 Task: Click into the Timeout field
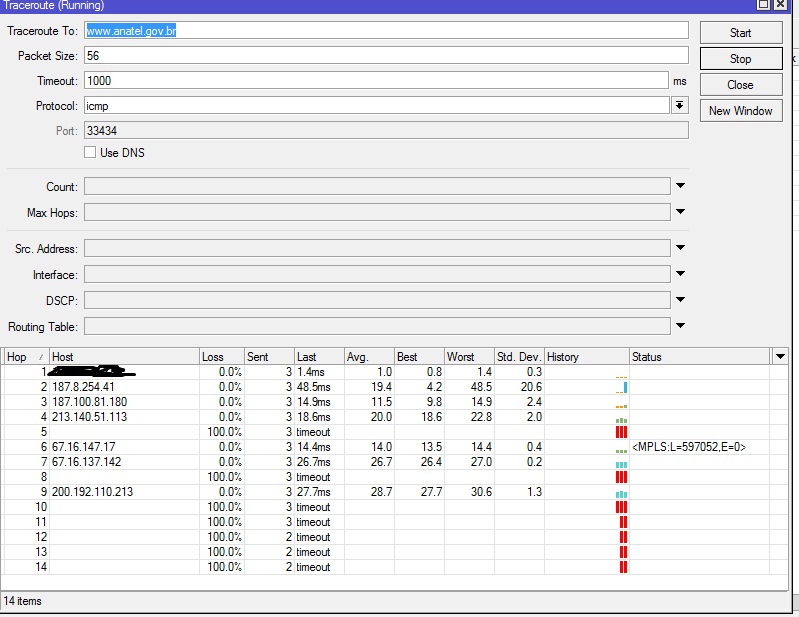(x=376, y=81)
